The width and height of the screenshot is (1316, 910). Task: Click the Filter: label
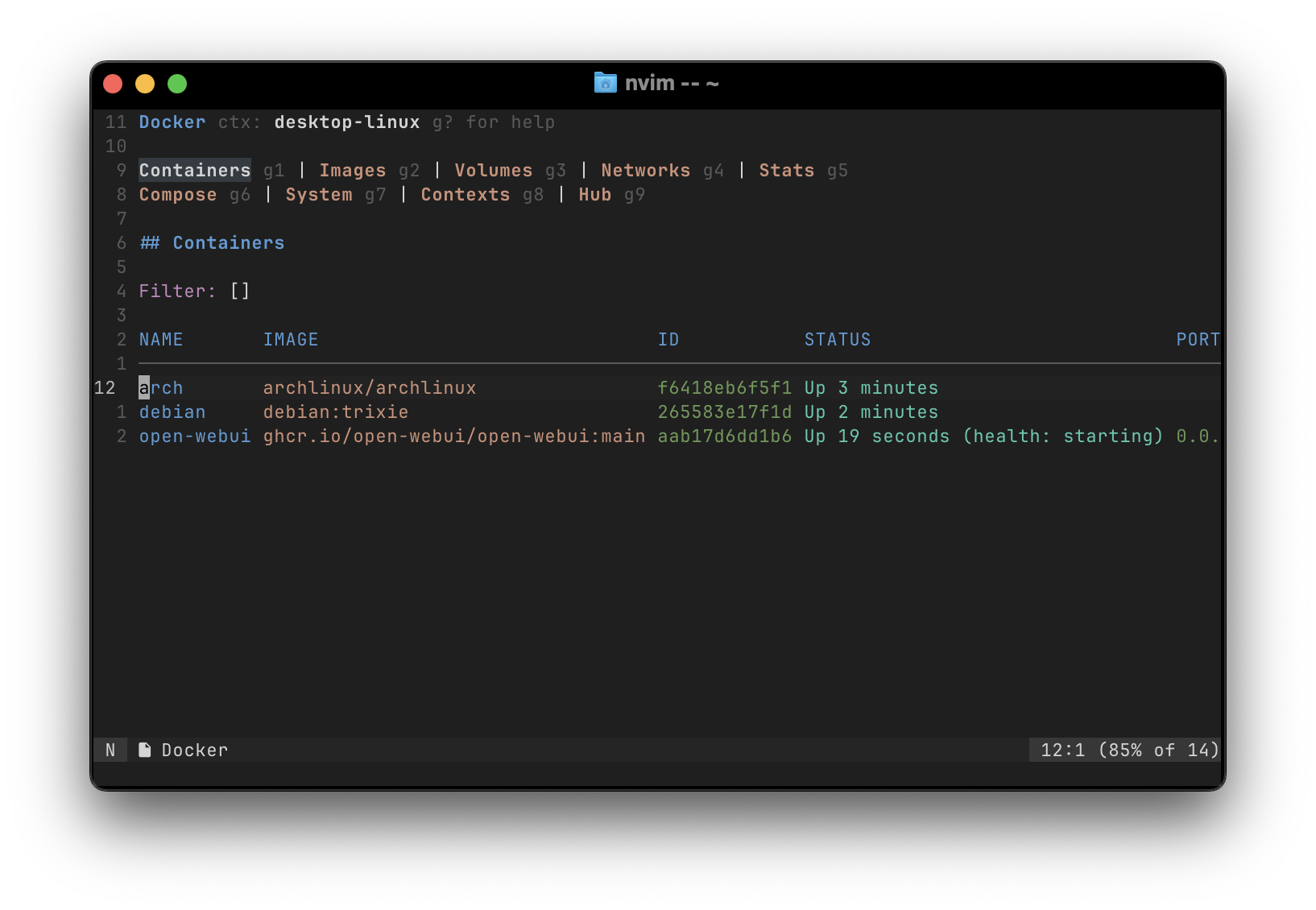pos(178,291)
